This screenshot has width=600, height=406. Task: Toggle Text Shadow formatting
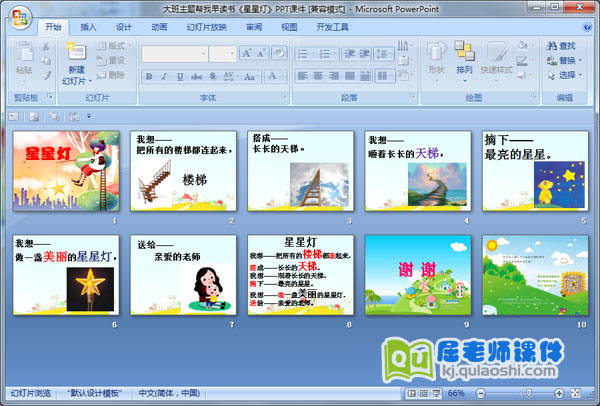tap(213, 77)
